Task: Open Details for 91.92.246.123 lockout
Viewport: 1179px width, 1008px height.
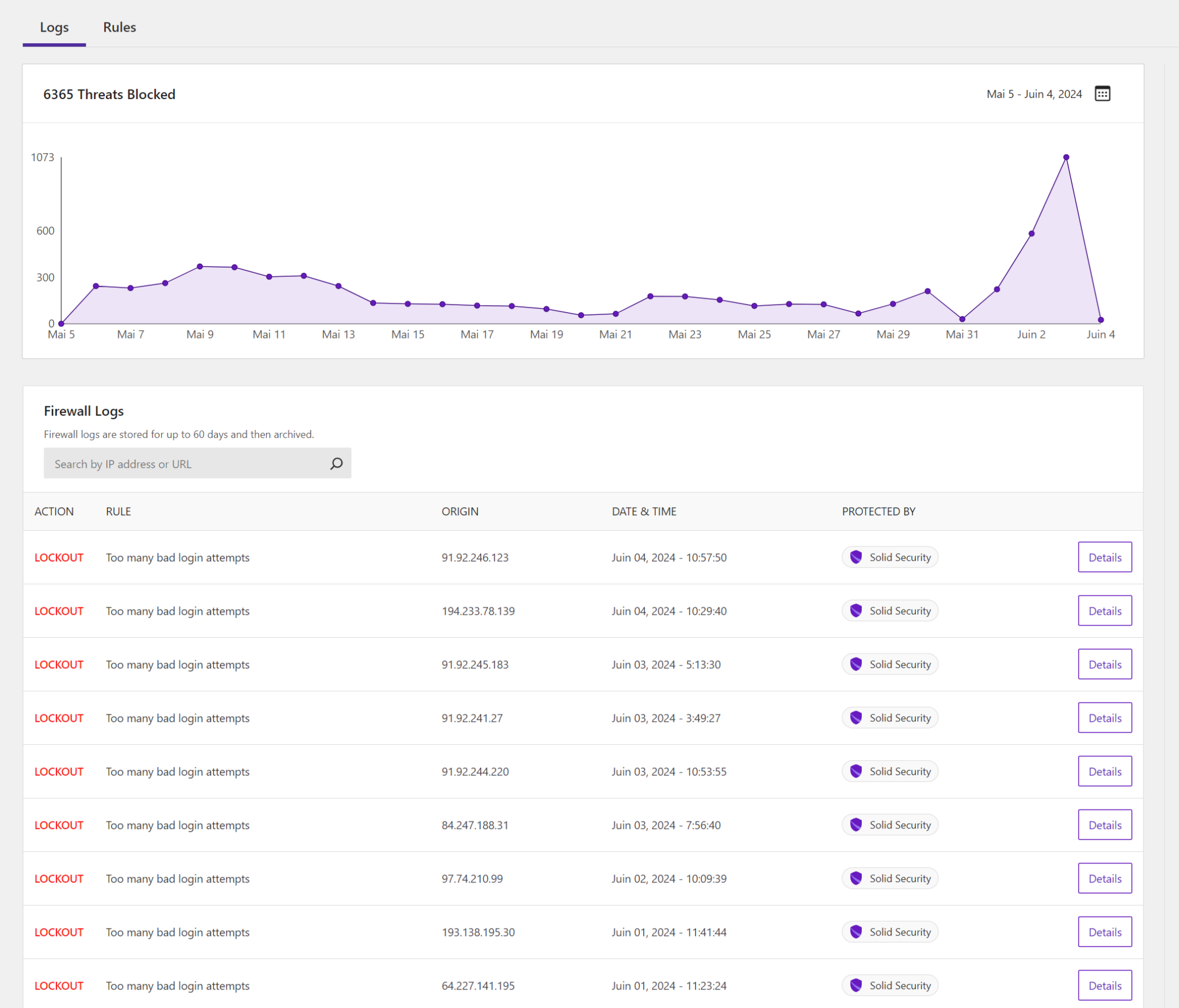Action: coord(1104,557)
